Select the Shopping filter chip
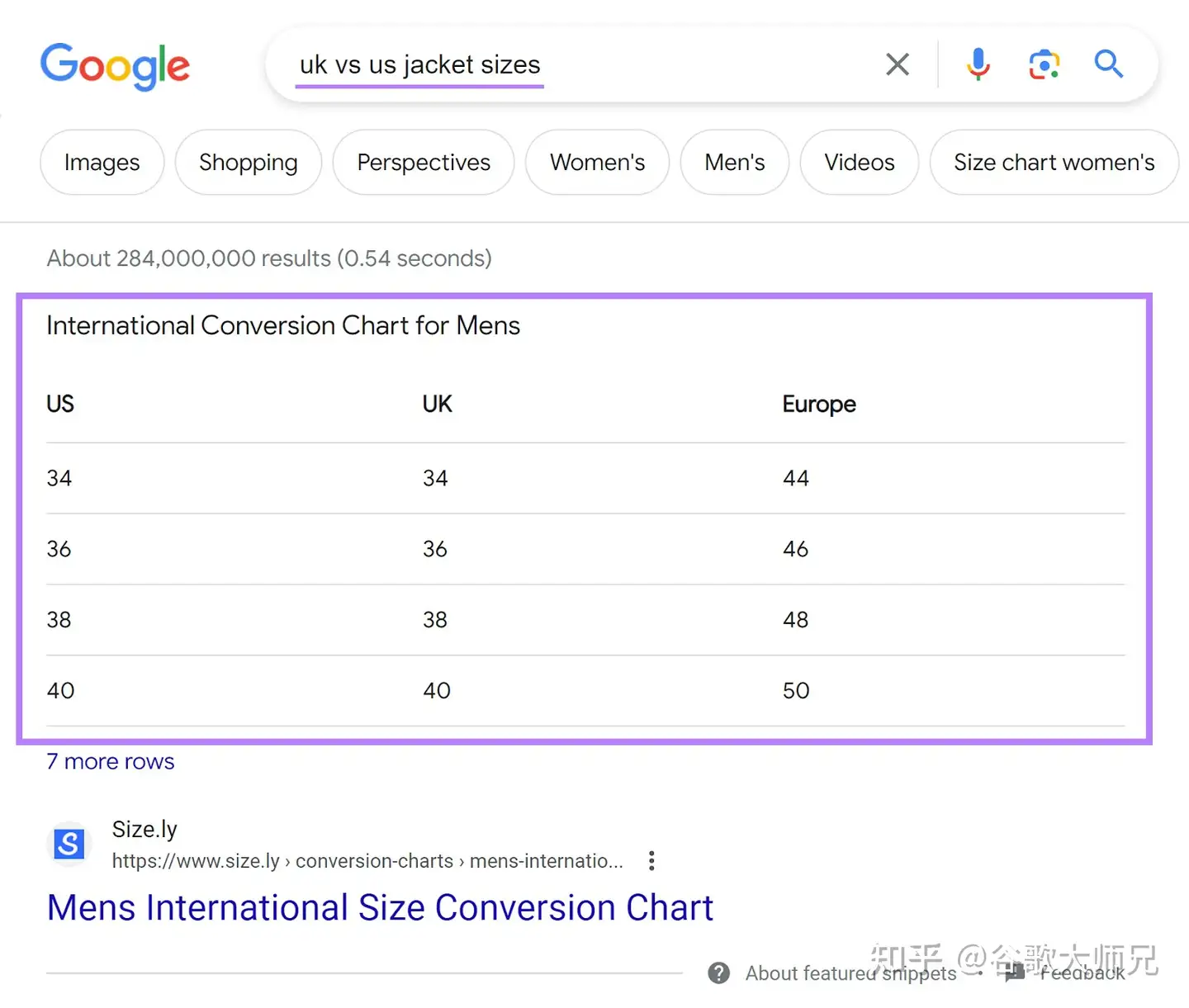Viewport: 1189px width, 1008px height. click(x=249, y=163)
